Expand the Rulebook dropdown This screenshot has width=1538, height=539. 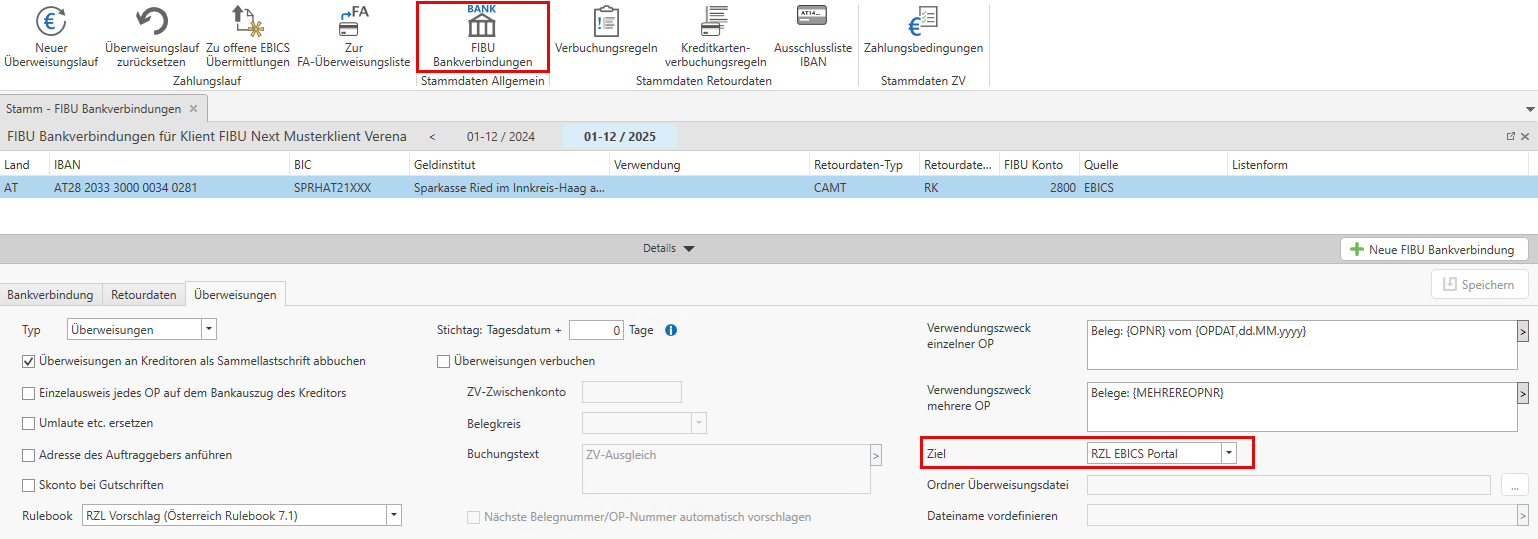pos(393,516)
